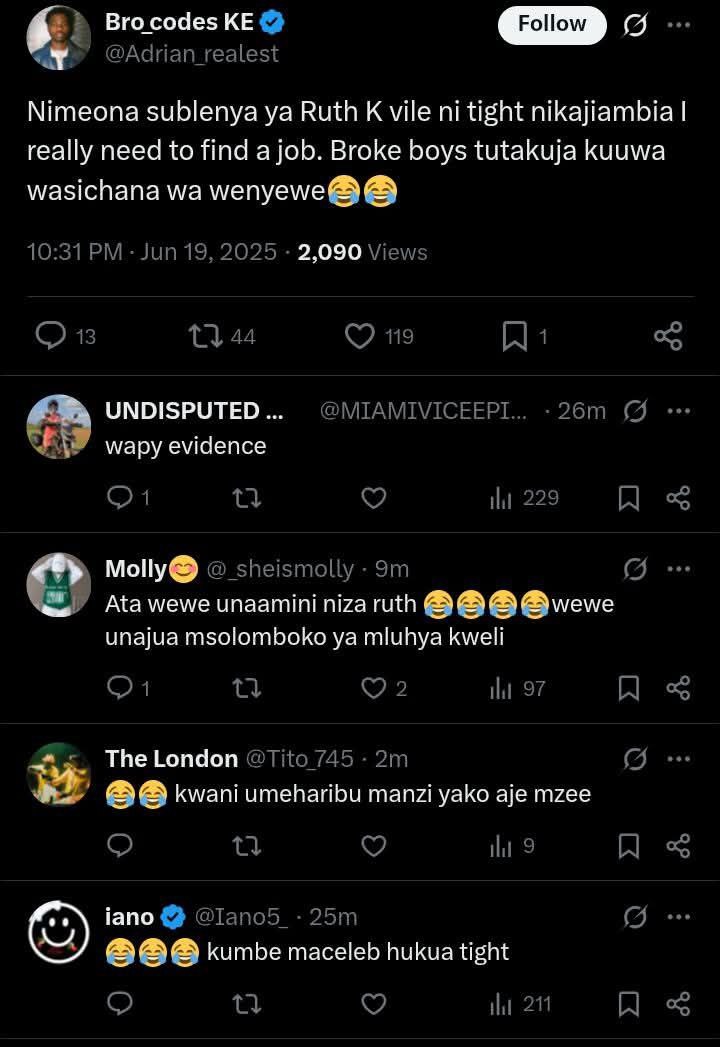Bookmark the main tweet
Image resolution: width=720 pixels, height=1047 pixels.
525,336
